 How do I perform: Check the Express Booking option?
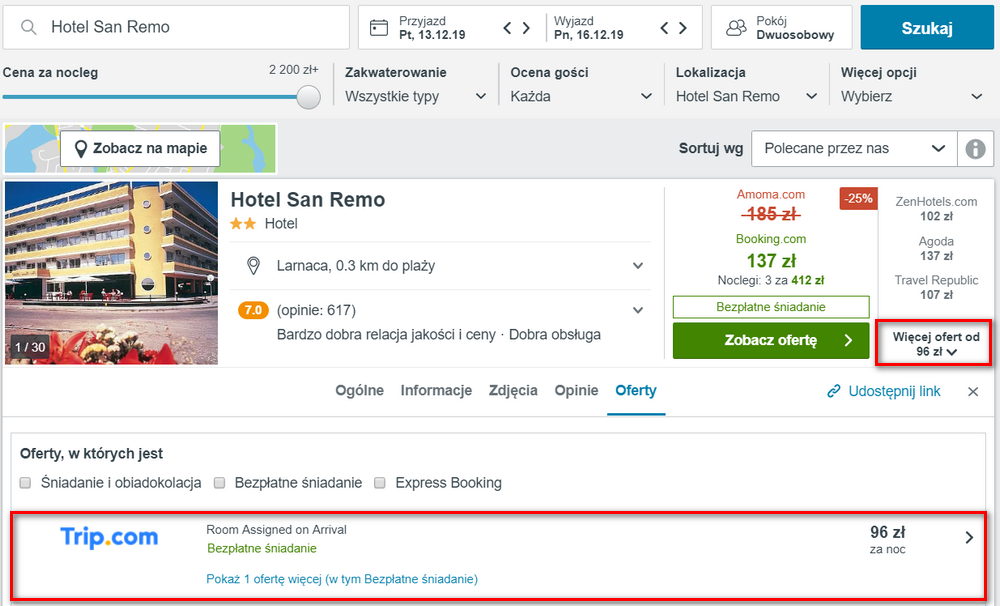[380, 483]
